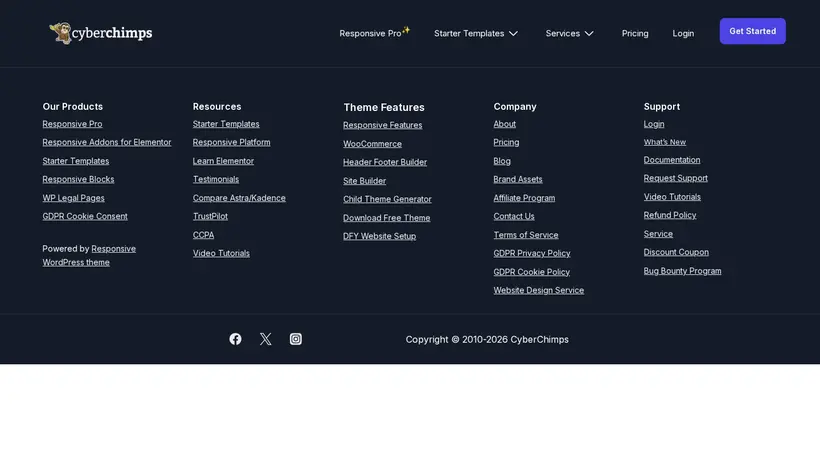Viewport: 820px width, 461px height.
Task: Open Login in the top navigation
Action: [x=683, y=33]
